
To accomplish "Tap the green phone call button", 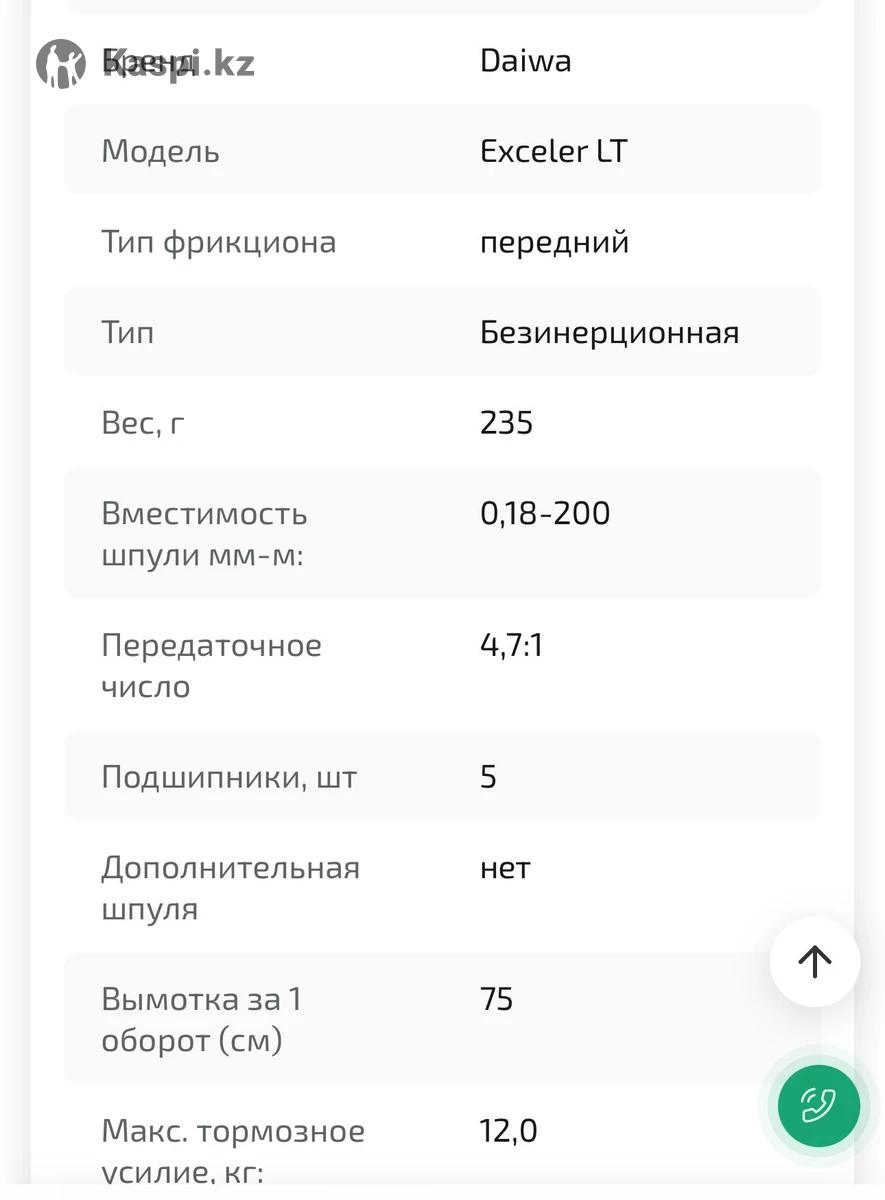I will click(818, 1106).
